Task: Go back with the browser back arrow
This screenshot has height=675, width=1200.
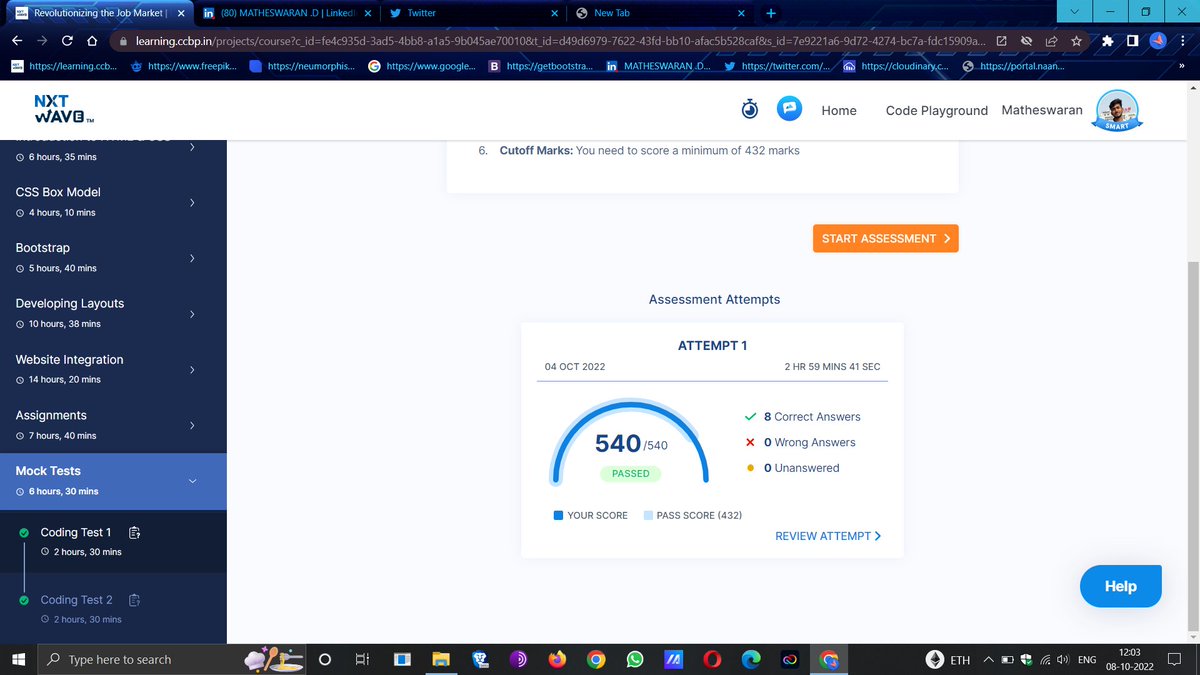Action: click(18, 41)
